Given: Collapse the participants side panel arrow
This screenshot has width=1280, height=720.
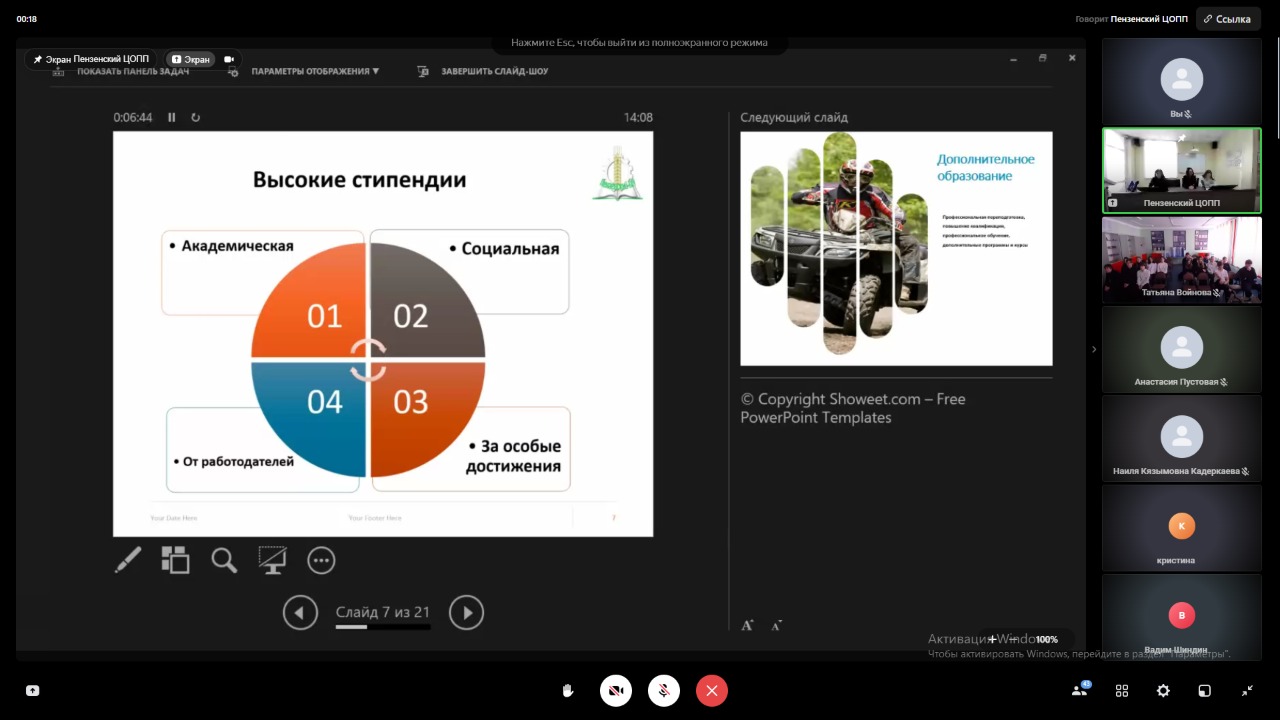Looking at the screenshot, I should tap(1093, 349).
